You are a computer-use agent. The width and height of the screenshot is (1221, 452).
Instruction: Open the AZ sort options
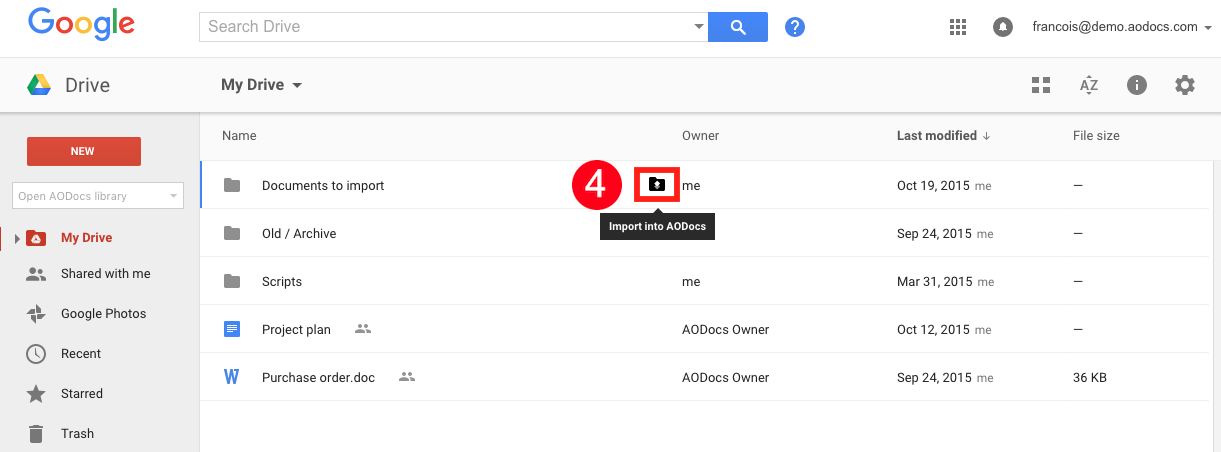(x=1089, y=85)
